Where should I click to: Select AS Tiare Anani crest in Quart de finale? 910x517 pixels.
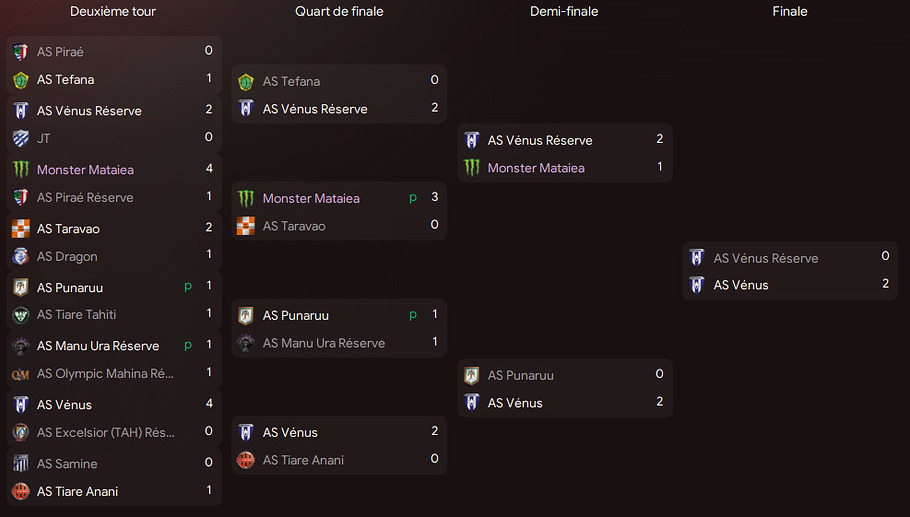[246, 460]
